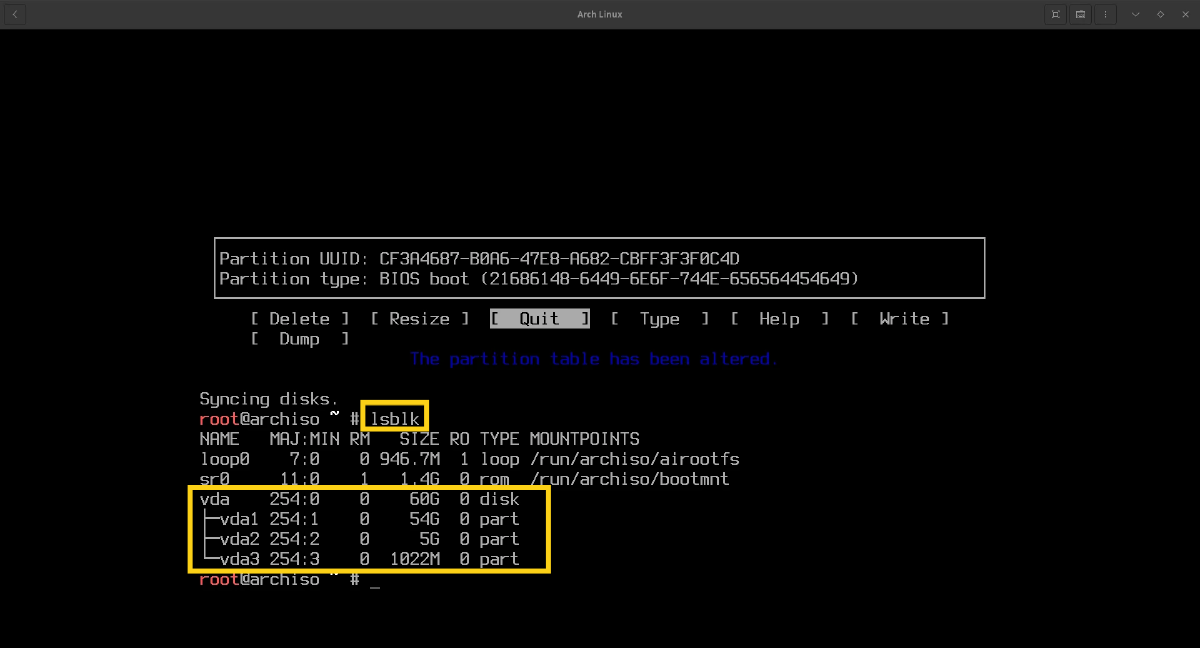This screenshot has width=1200, height=648.
Task: Click the highlighted lsblk command
Action: pyautogui.click(x=394, y=419)
